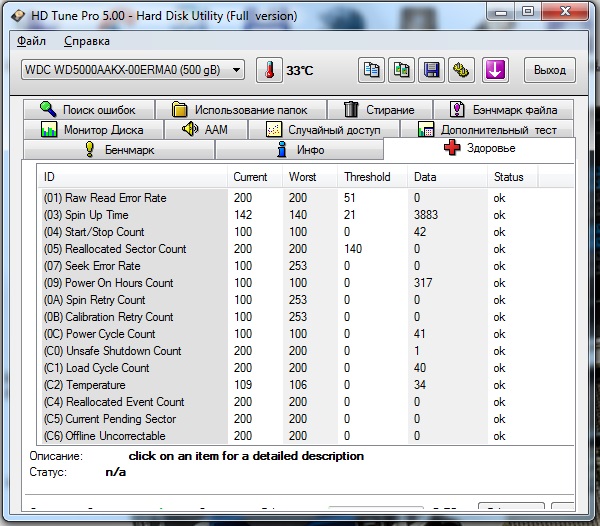Open options gears icon
Image resolution: width=600 pixels, height=526 pixels.
[461, 70]
